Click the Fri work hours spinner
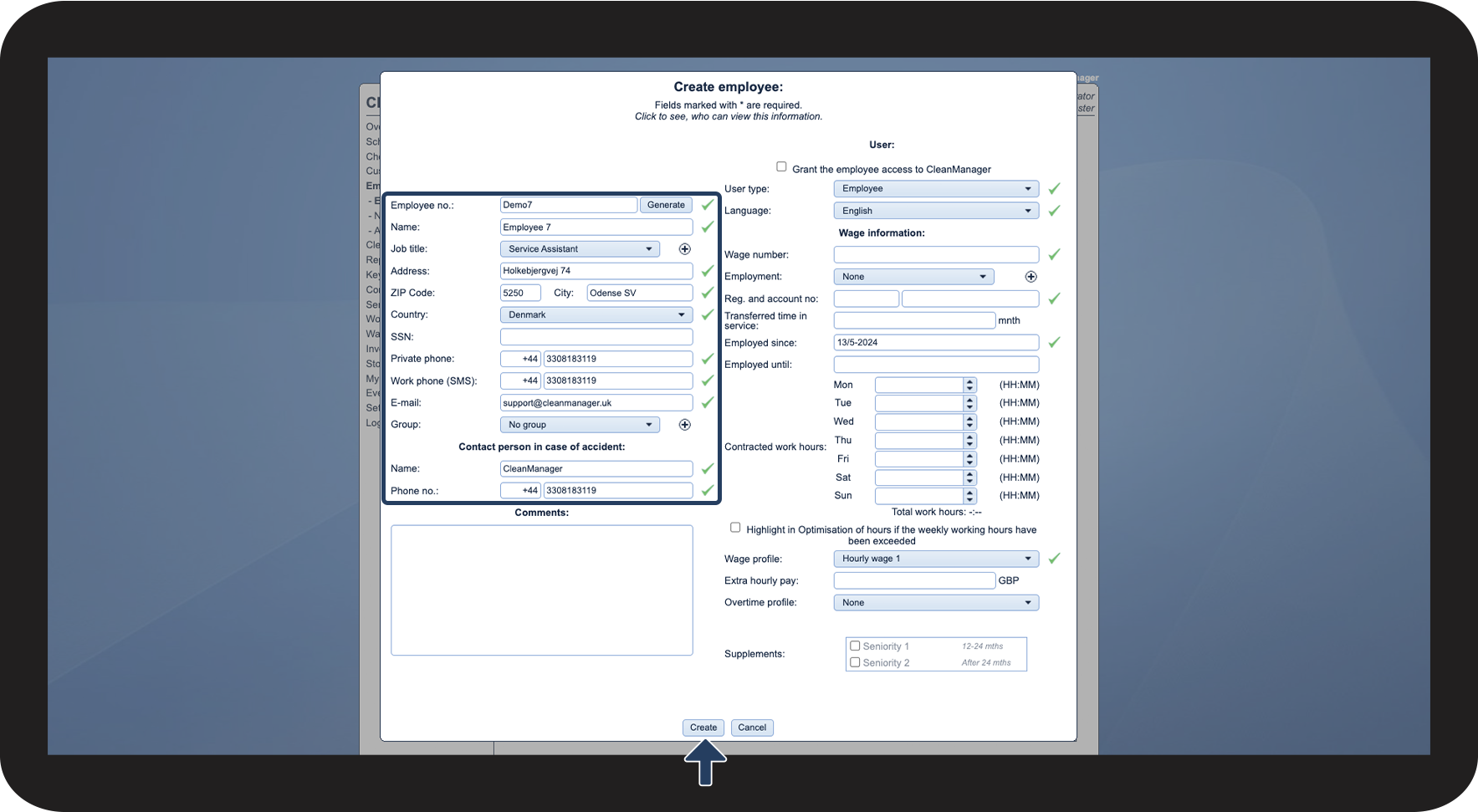This screenshot has height=812, width=1478. click(x=970, y=459)
